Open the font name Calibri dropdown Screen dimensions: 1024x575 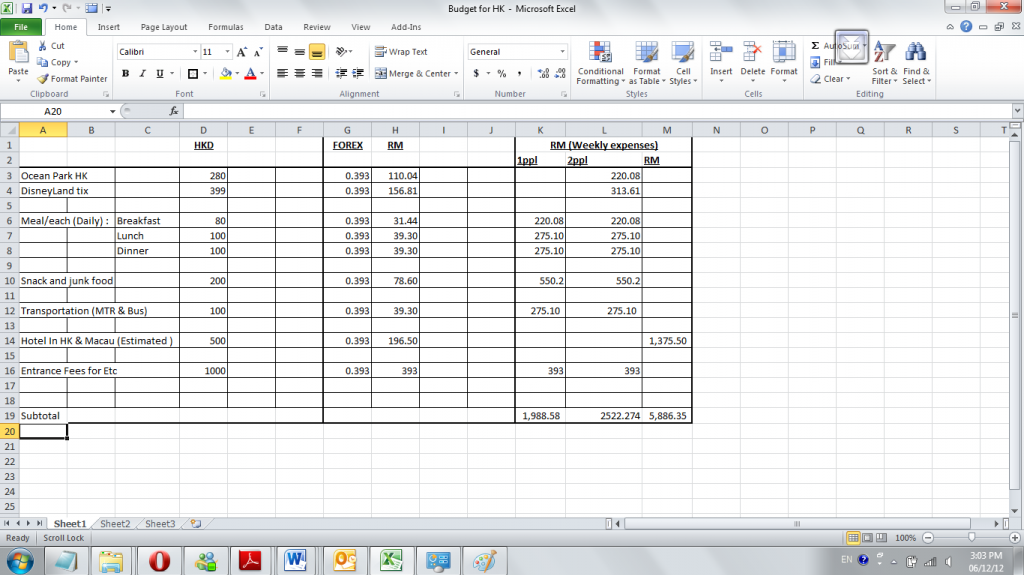[x=195, y=51]
